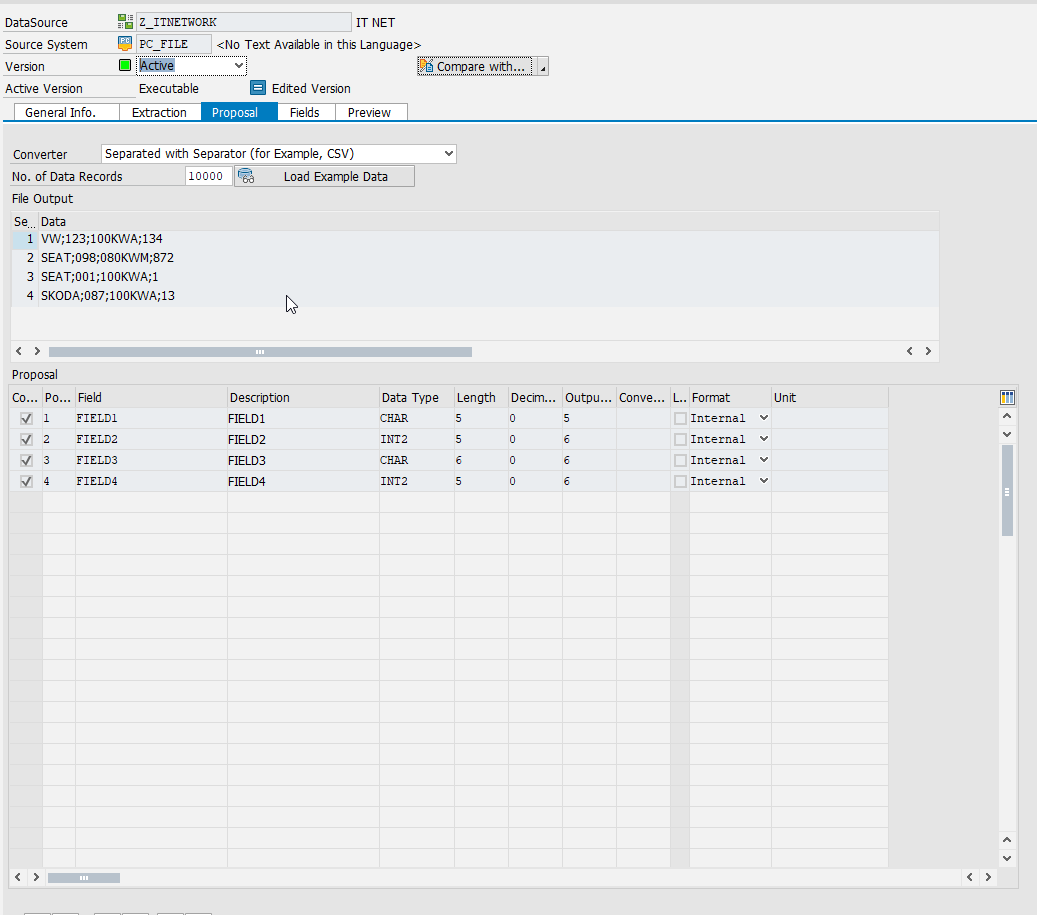Click the green Active version status icon

tap(125, 66)
